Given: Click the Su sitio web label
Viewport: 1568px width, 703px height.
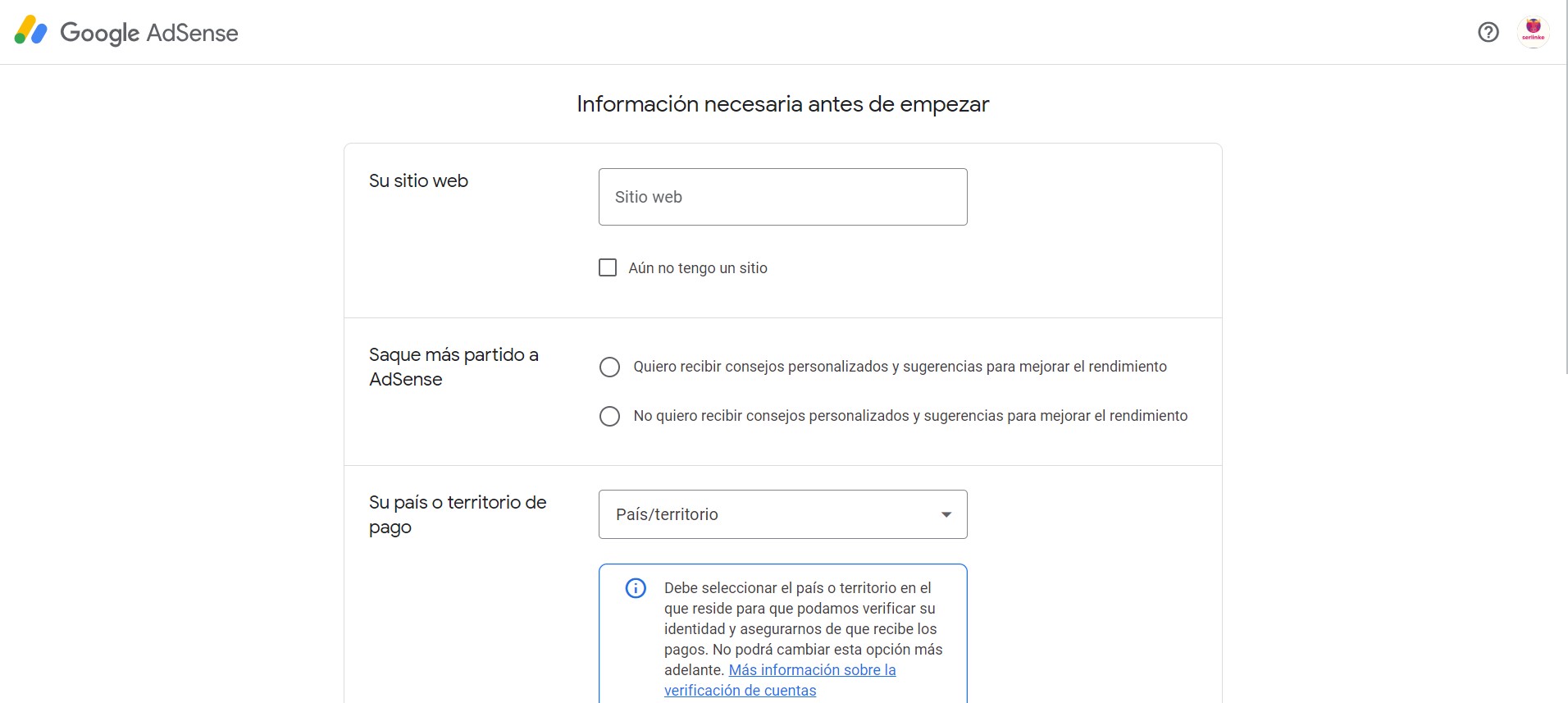Looking at the screenshot, I should coord(418,180).
